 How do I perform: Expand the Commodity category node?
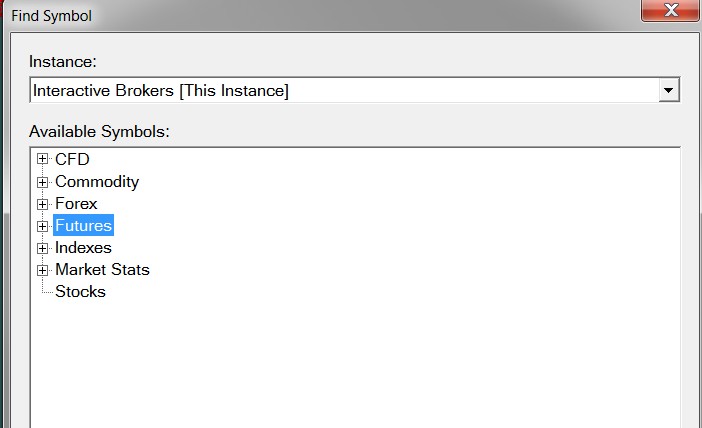[42, 182]
